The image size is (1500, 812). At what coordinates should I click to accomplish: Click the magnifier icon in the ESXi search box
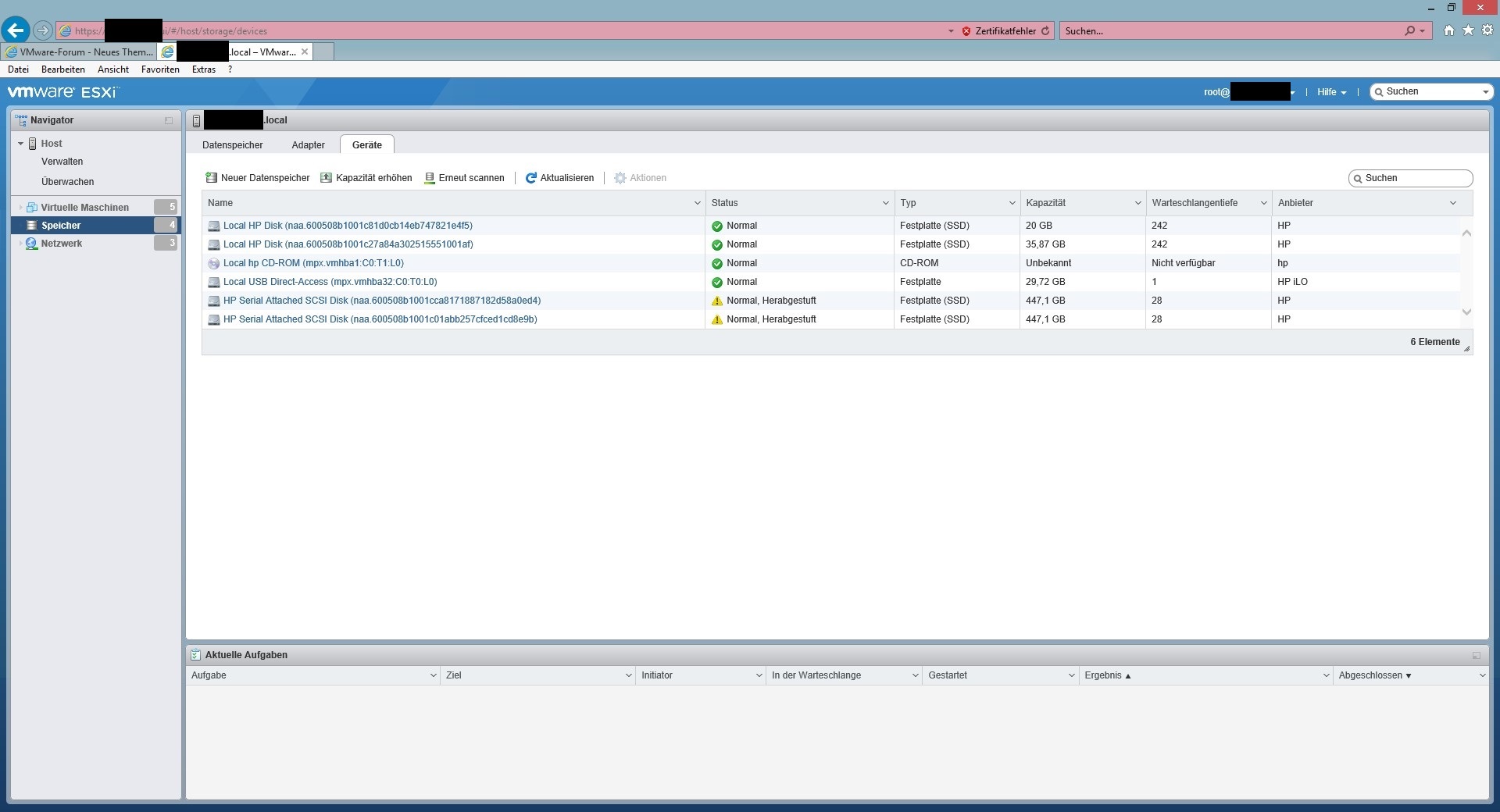[1379, 91]
